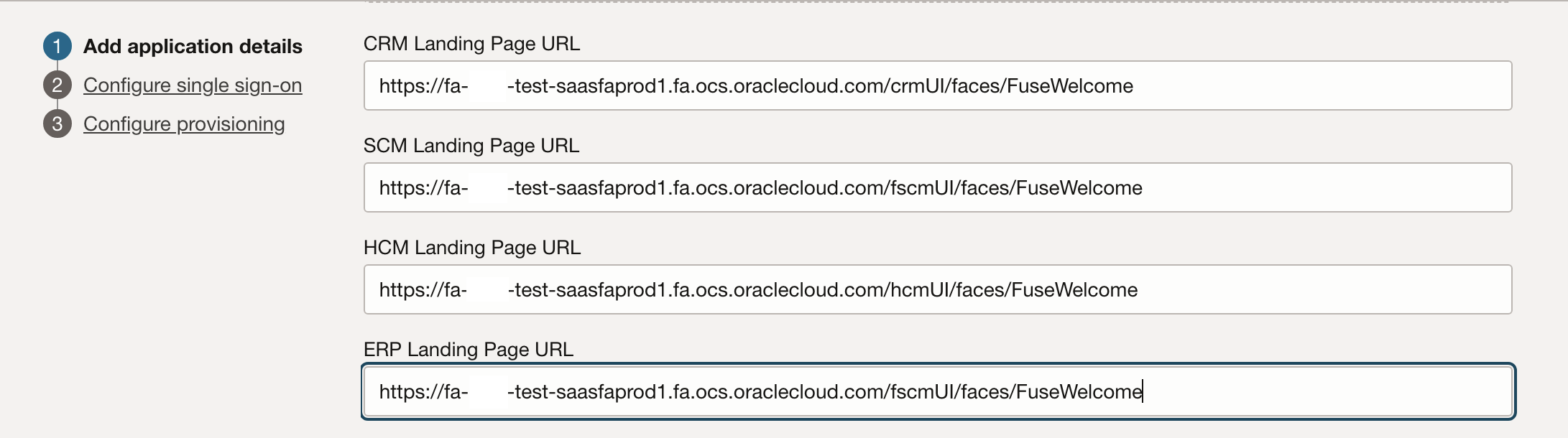The height and width of the screenshot is (438, 1568).
Task: Click the grey circle beside Configure single sign-on
Action: 59,85
